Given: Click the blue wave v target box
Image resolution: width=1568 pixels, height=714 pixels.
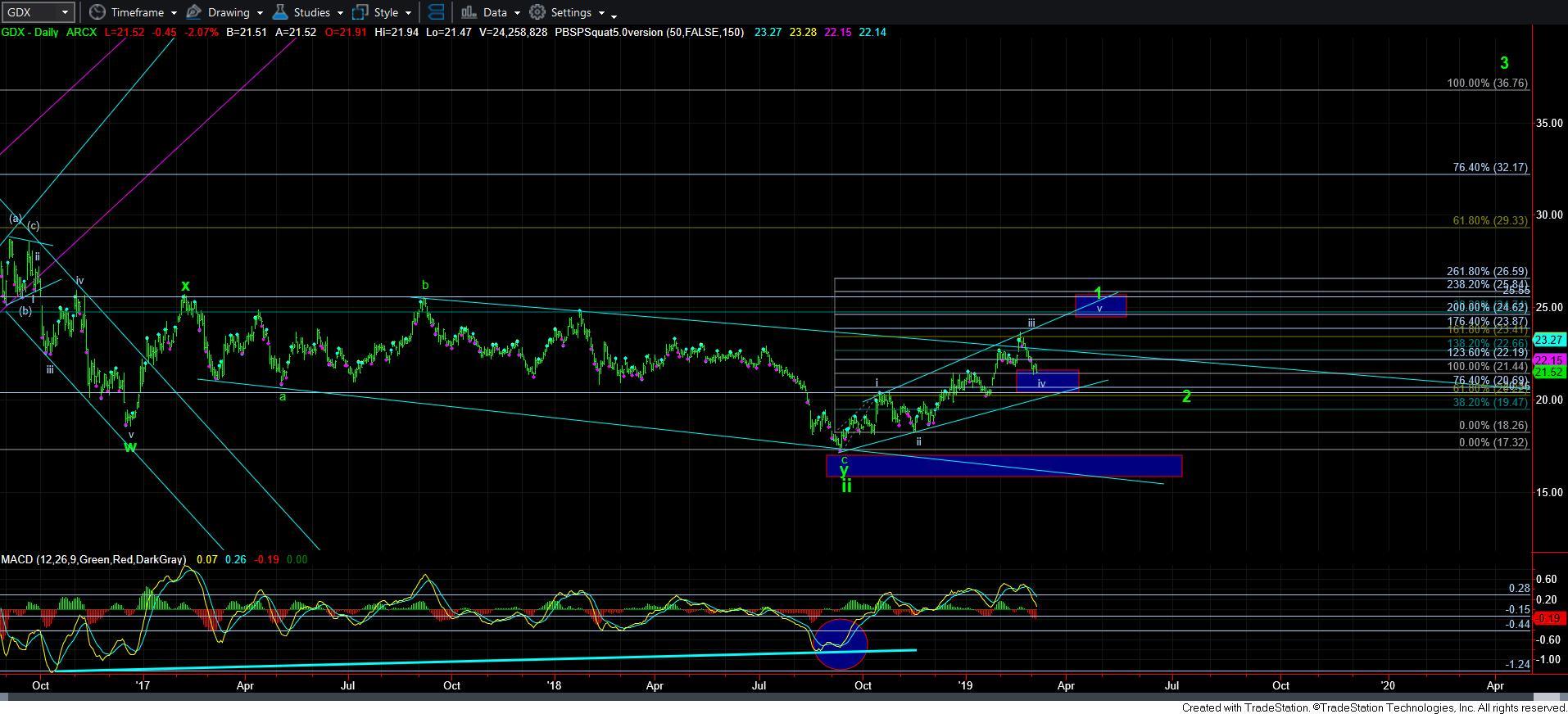Looking at the screenshot, I should click(x=1100, y=305).
